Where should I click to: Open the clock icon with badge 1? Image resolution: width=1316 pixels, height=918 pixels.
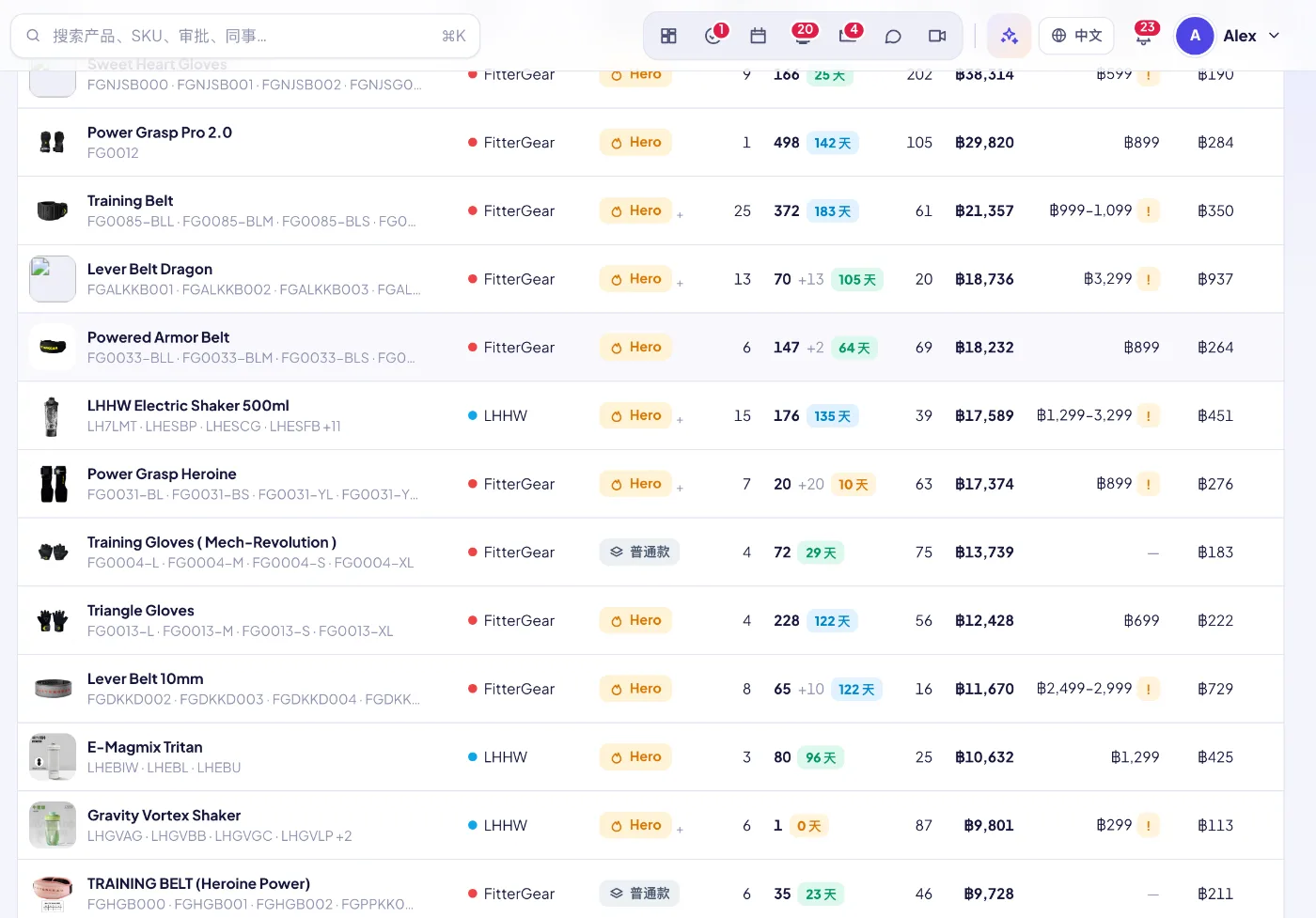(713, 36)
